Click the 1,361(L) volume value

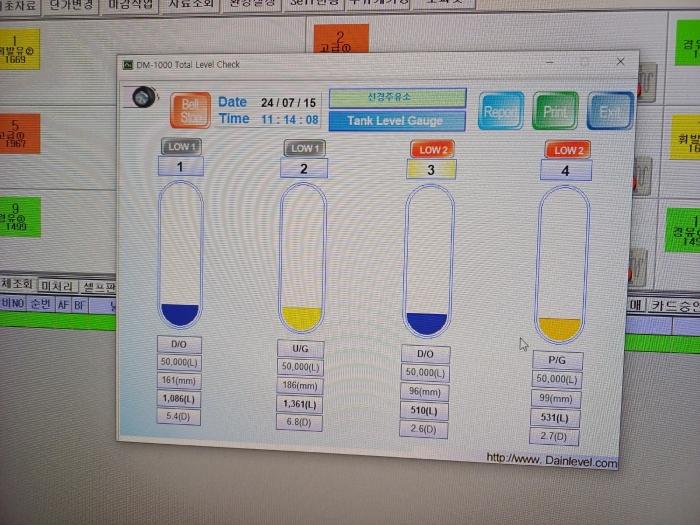click(300, 404)
